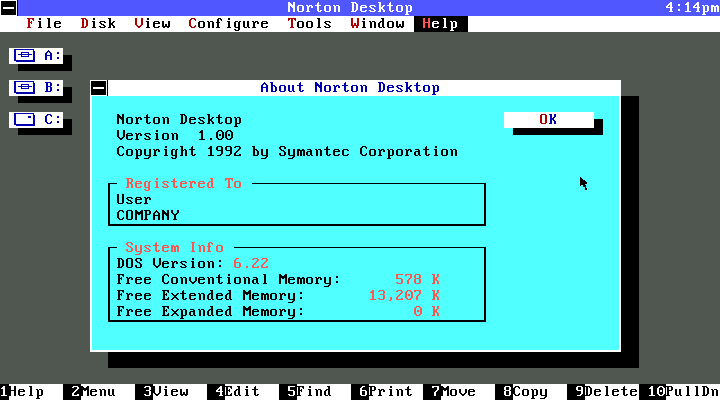720x400 pixels.
Task: Open the Configure menu
Action: (x=228, y=23)
